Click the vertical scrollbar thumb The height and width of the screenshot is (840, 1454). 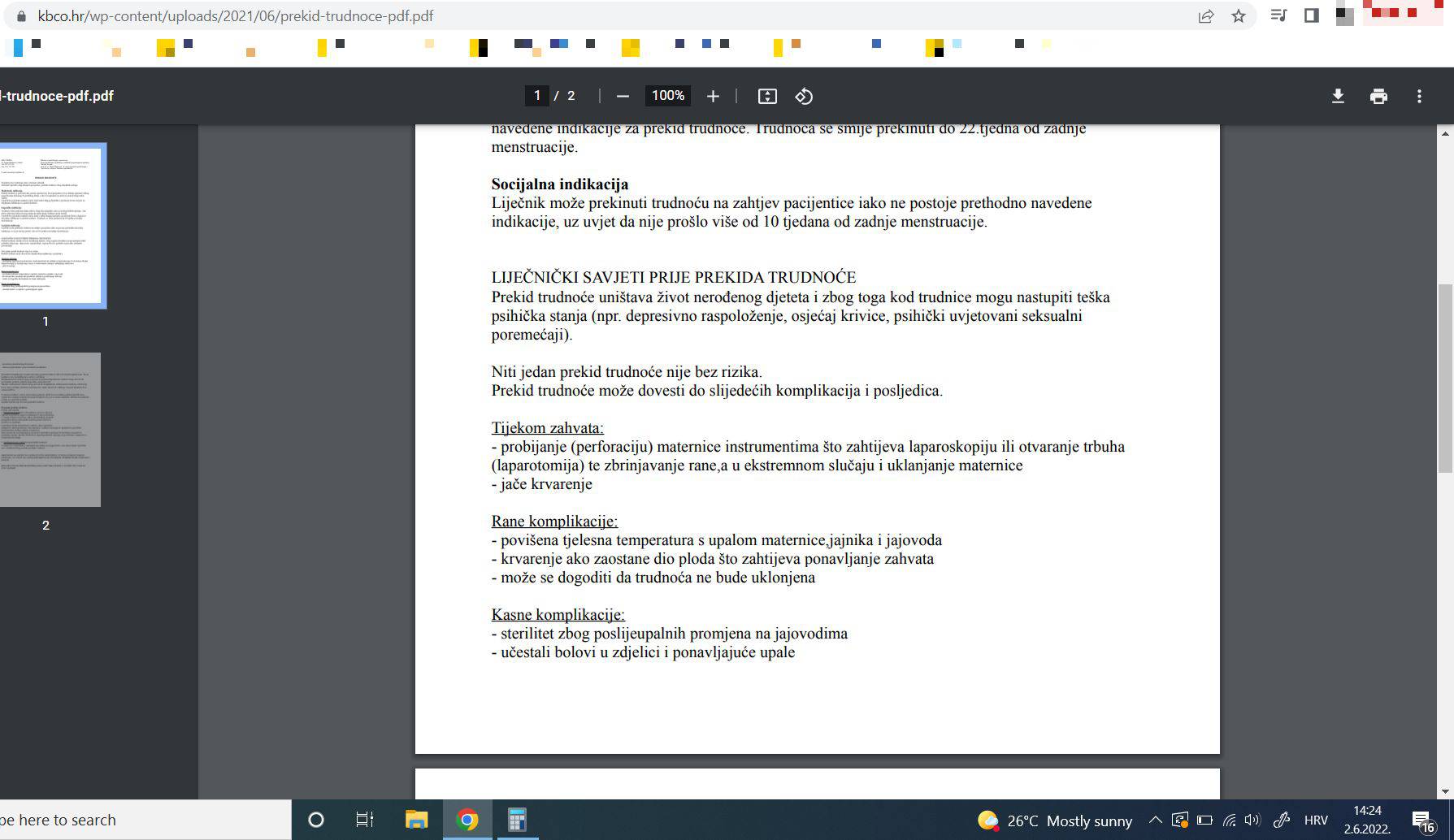coord(1445,378)
